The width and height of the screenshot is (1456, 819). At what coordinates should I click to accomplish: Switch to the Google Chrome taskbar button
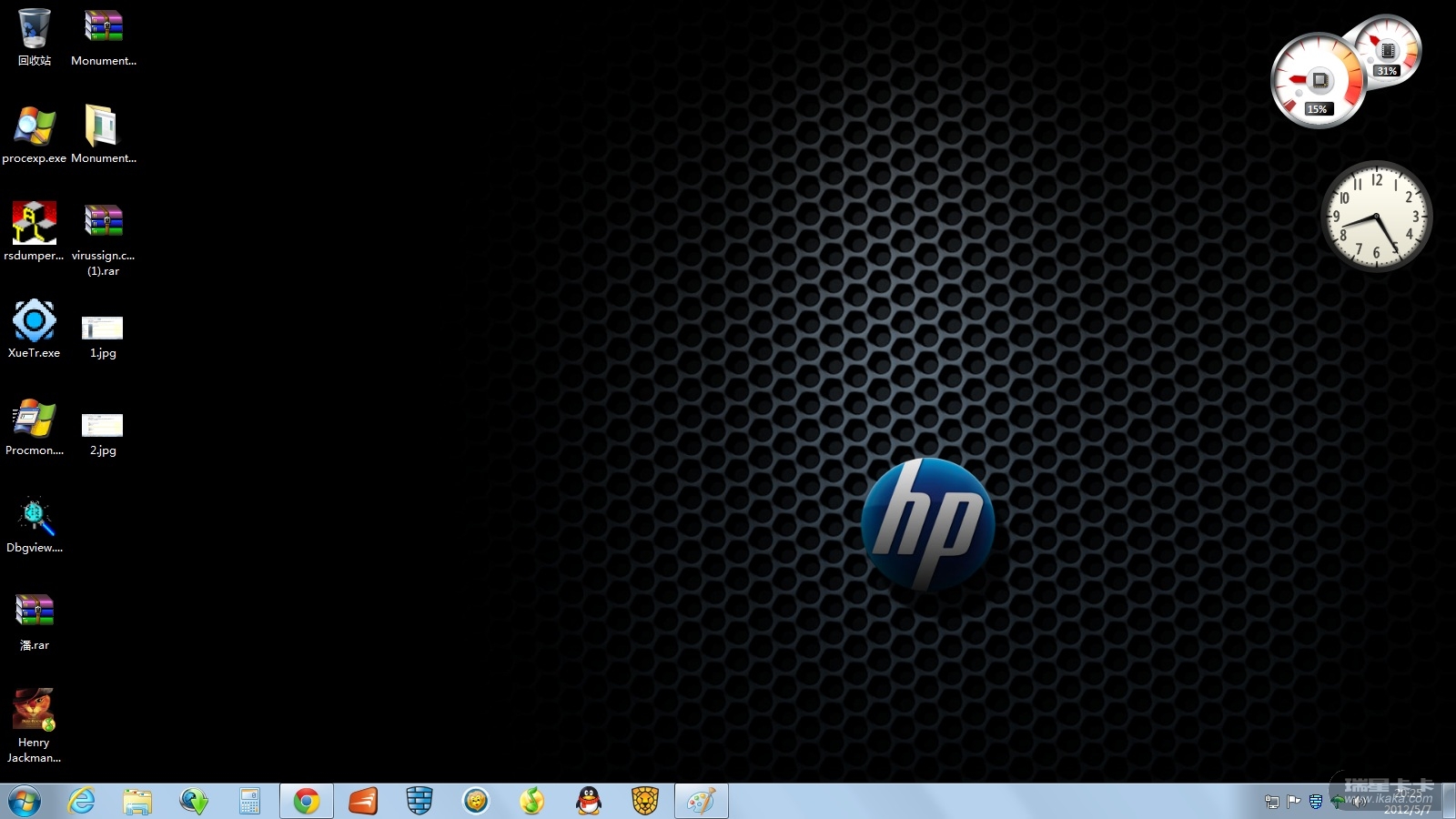(307, 802)
